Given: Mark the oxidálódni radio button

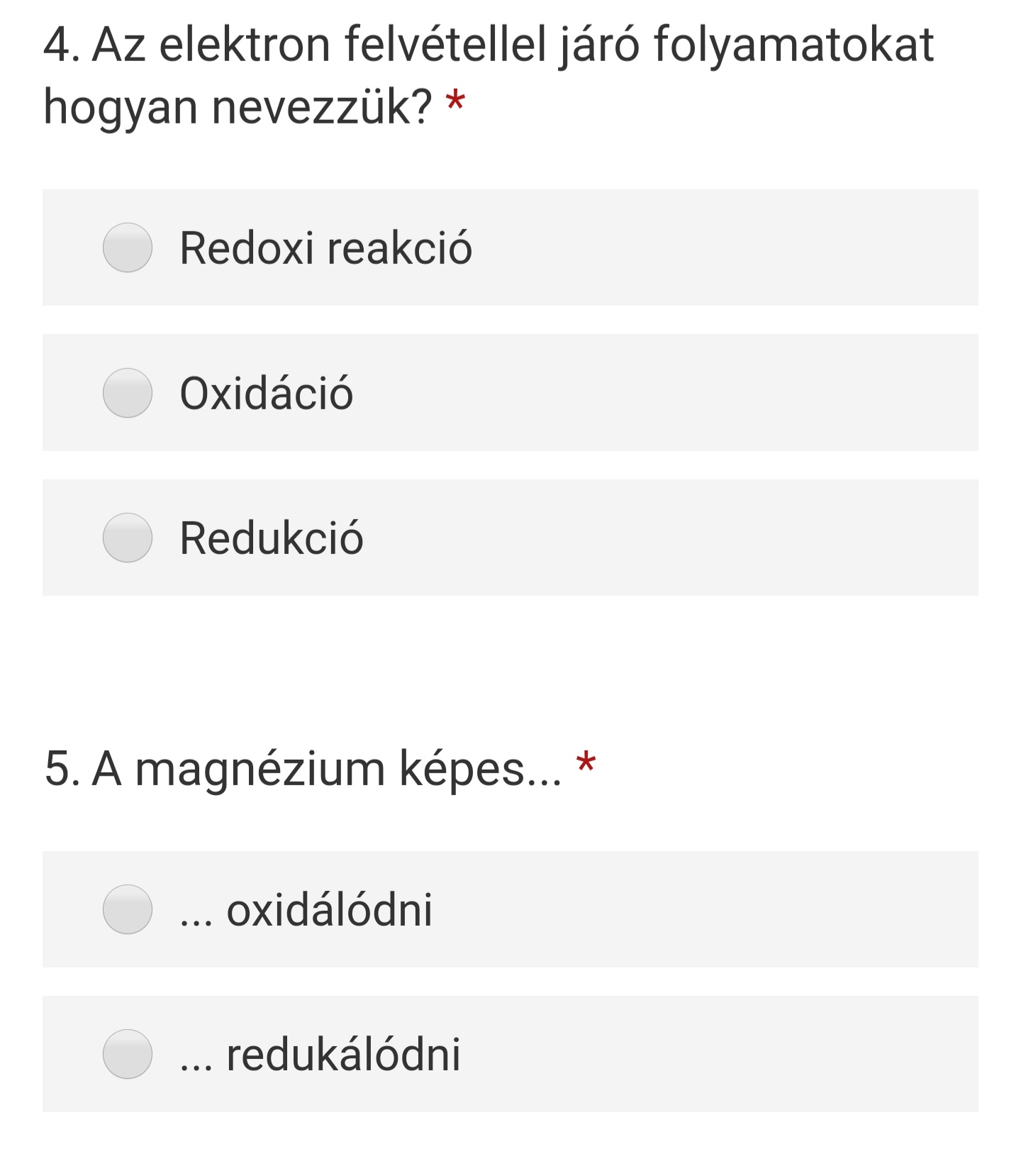Looking at the screenshot, I should [x=128, y=909].
